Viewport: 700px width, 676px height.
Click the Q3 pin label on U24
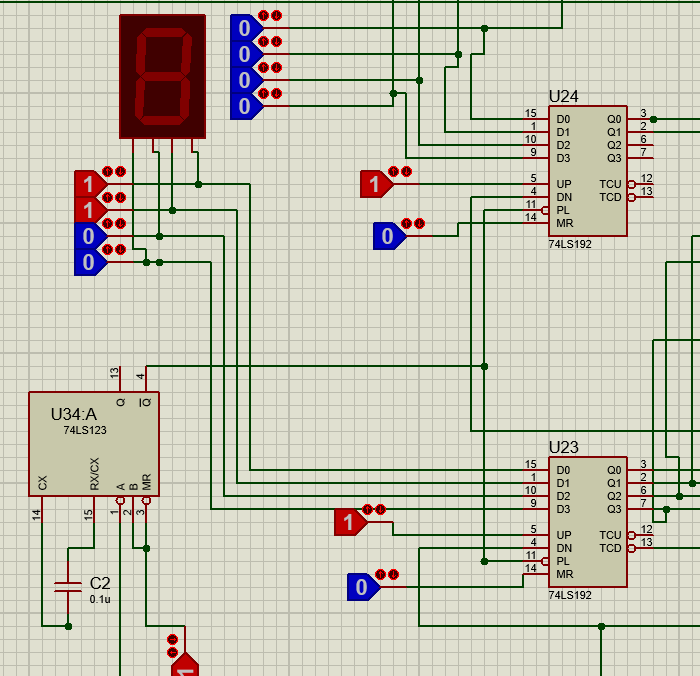pos(614,158)
